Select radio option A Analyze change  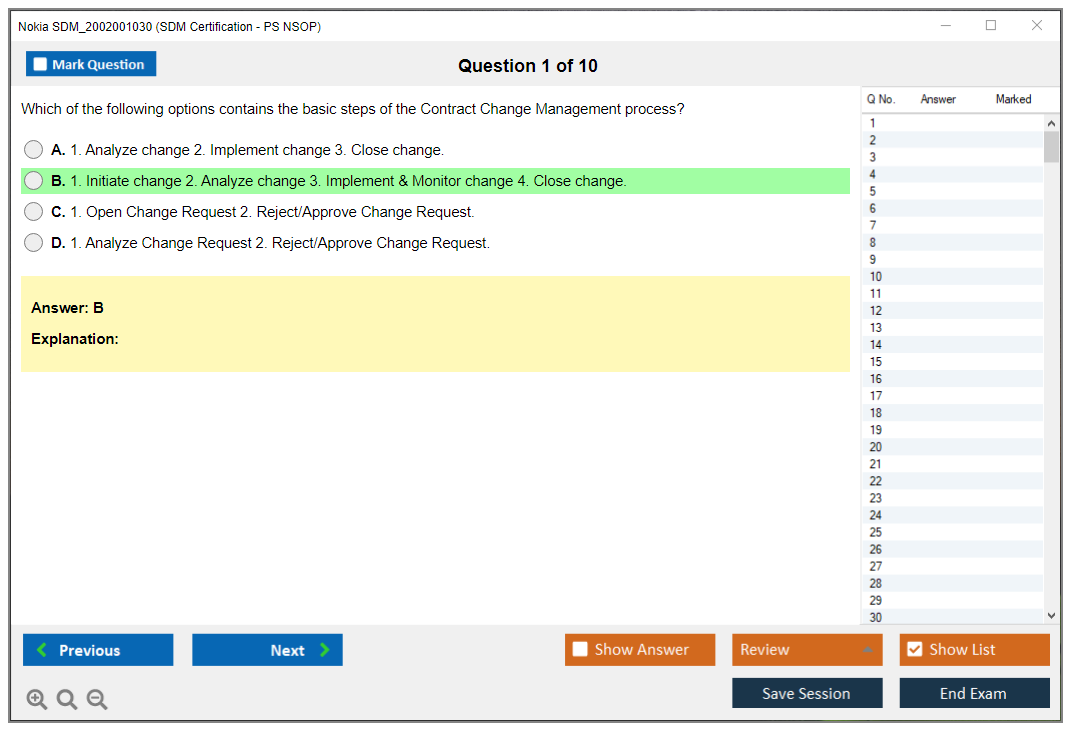point(34,150)
